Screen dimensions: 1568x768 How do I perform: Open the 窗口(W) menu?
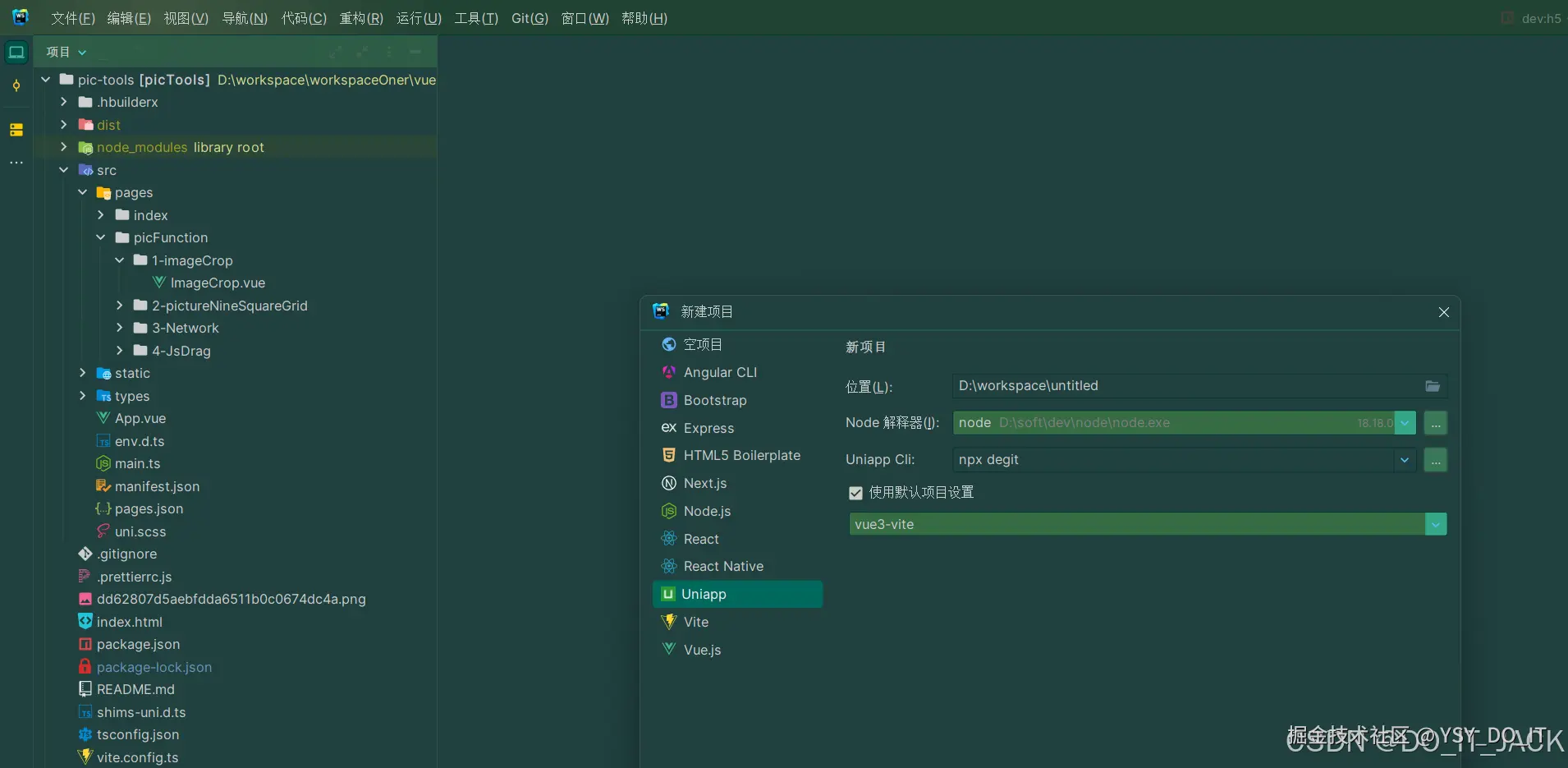pyautogui.click(x=585, y=18)
